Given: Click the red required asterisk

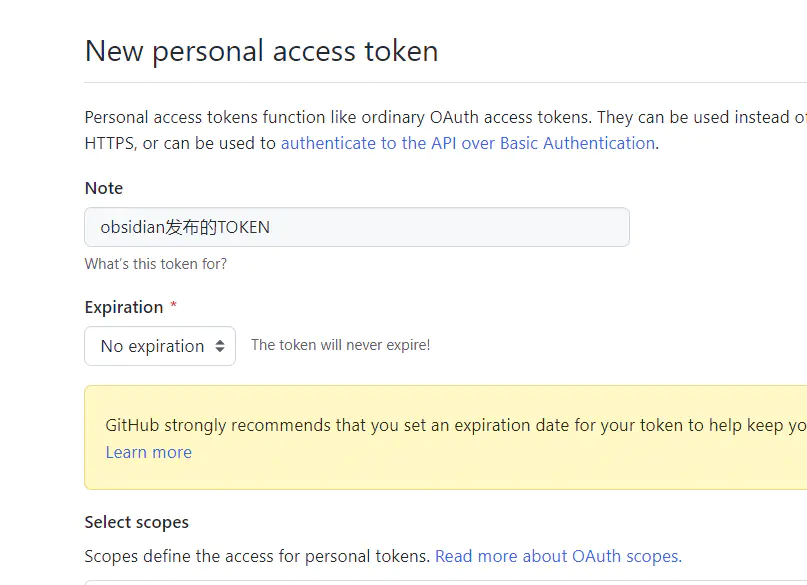Looking at the screenshot, I should (174, 306).
